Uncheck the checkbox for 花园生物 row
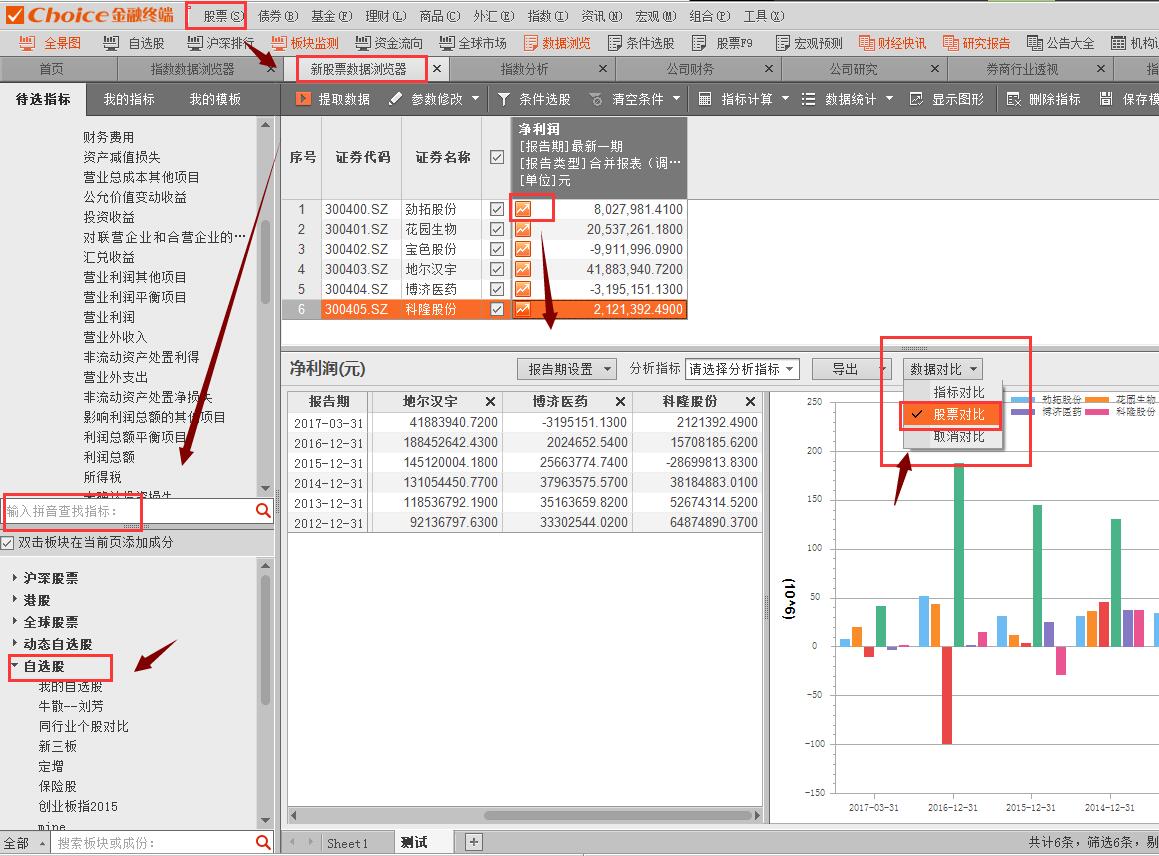Viewport: 1159px width, 856px height. [x=497, y=229]
